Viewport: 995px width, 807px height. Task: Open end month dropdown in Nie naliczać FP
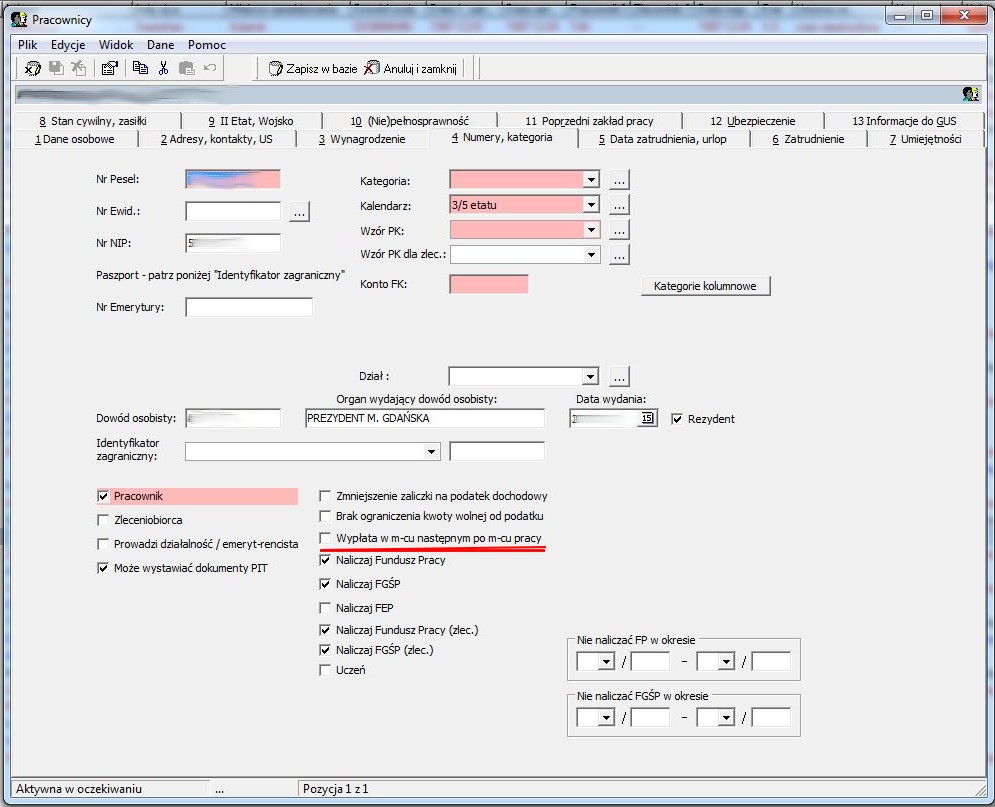click(726, 662)
